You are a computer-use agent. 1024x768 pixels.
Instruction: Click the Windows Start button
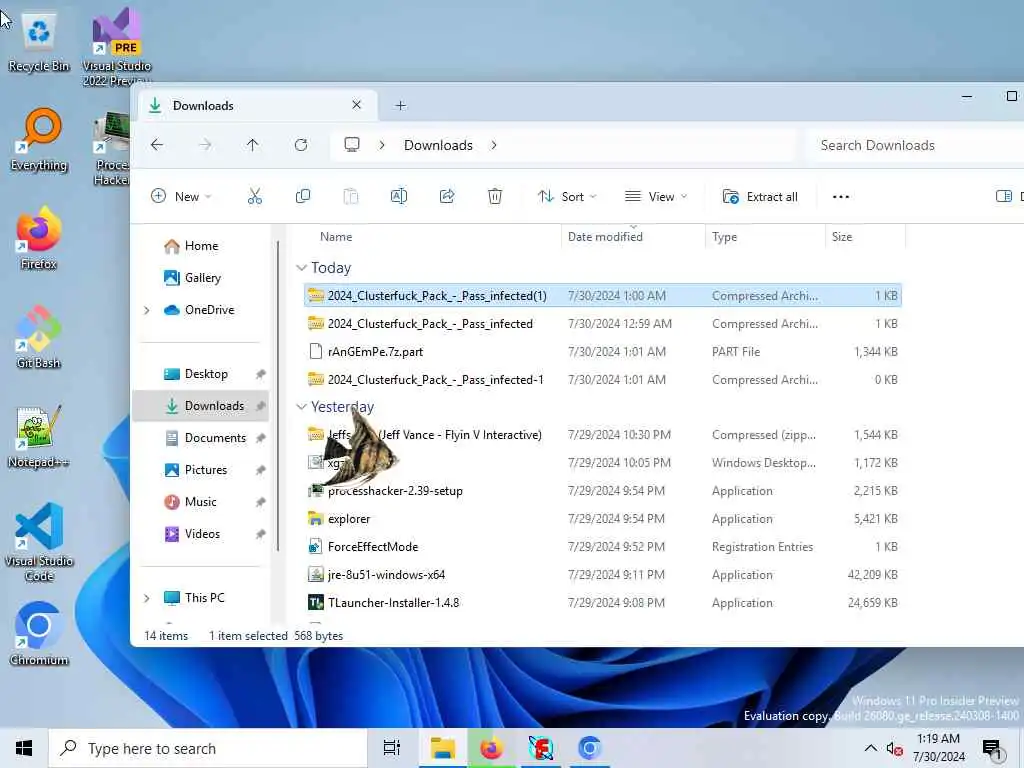pyautogui.click(x=24, y=748)
